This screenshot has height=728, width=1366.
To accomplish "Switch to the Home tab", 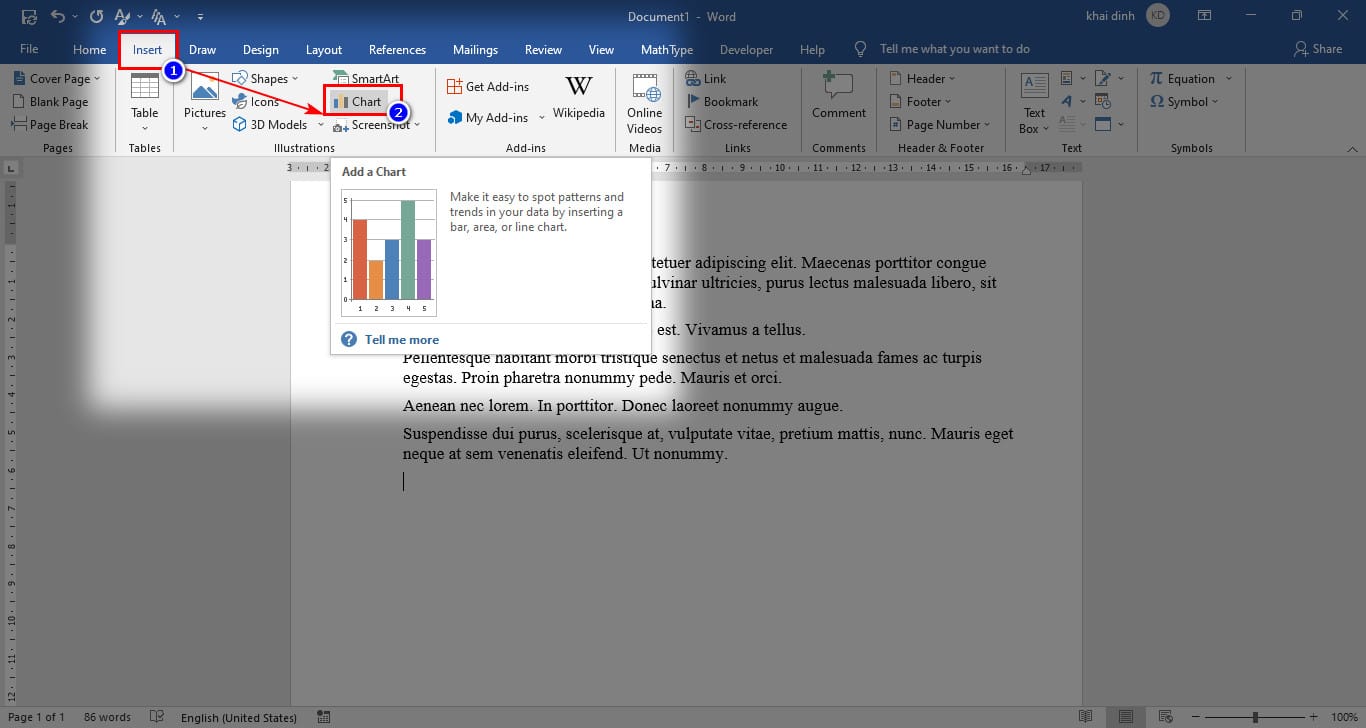I will point(89,49).
